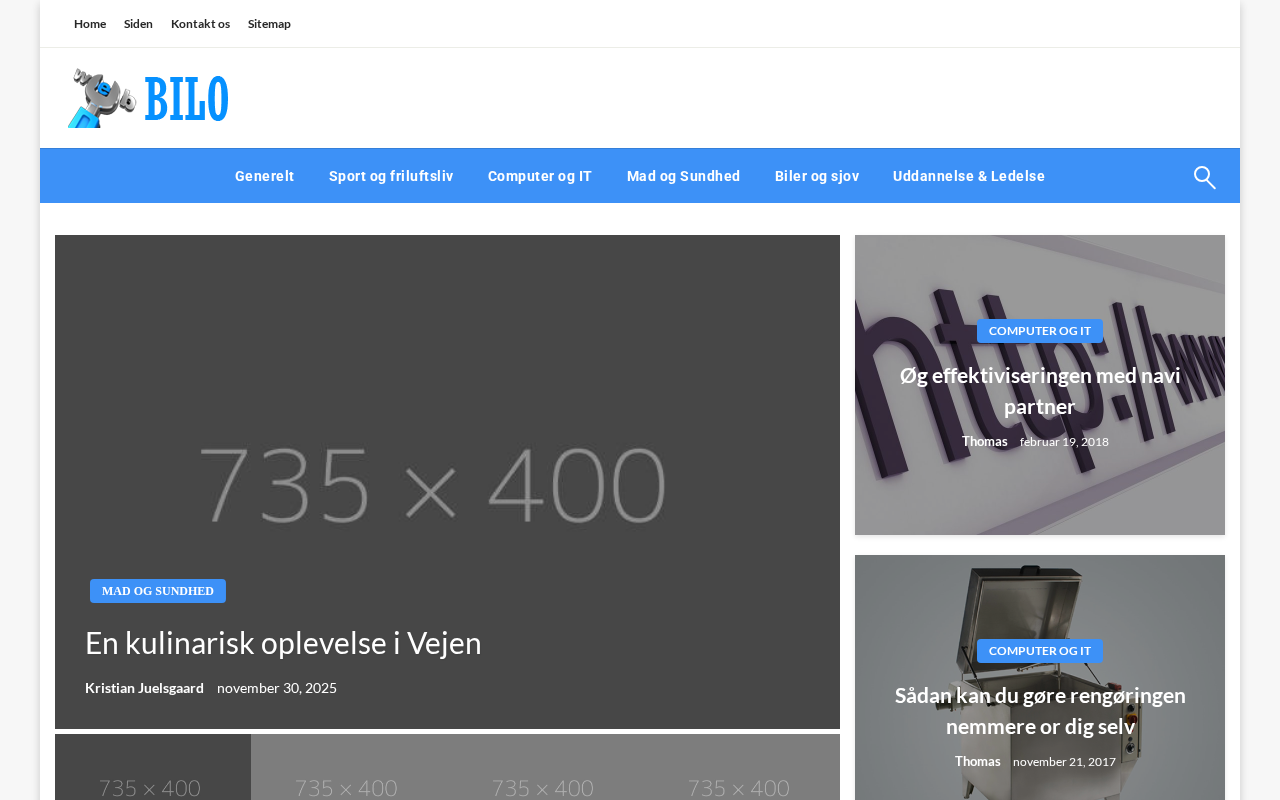Click the MAD OG SUNDHED category badge
The image size is (1280, 800).
point(158,591)
